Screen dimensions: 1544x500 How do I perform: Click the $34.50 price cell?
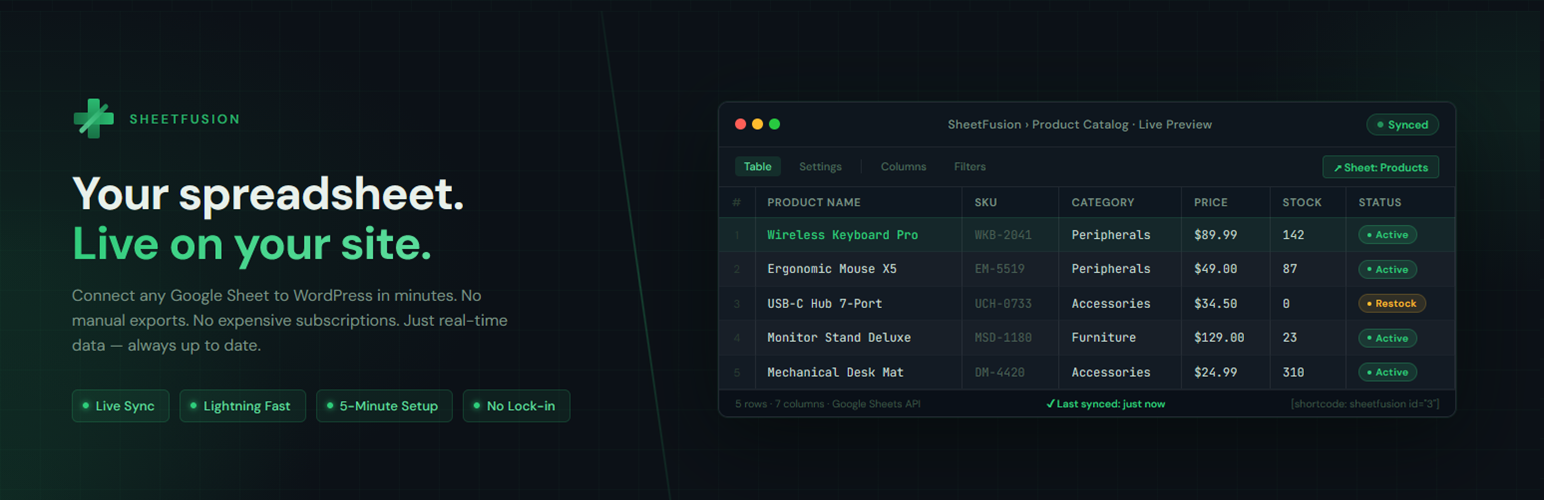1215,303
